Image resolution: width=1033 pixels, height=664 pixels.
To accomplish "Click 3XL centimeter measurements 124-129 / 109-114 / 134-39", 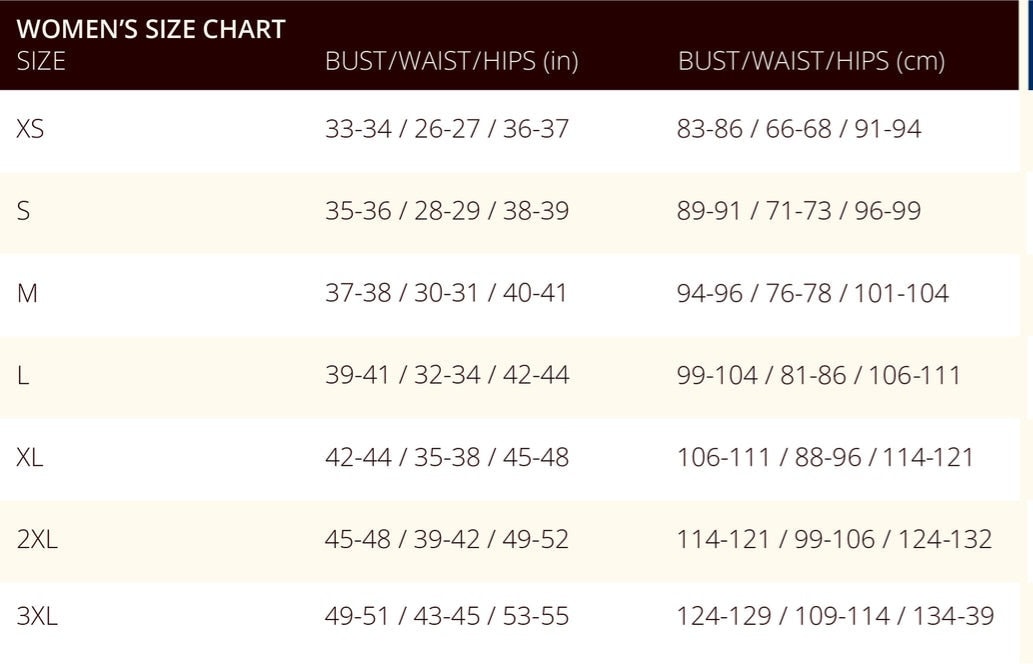I will pyautogui.click(x=835, y=617).
